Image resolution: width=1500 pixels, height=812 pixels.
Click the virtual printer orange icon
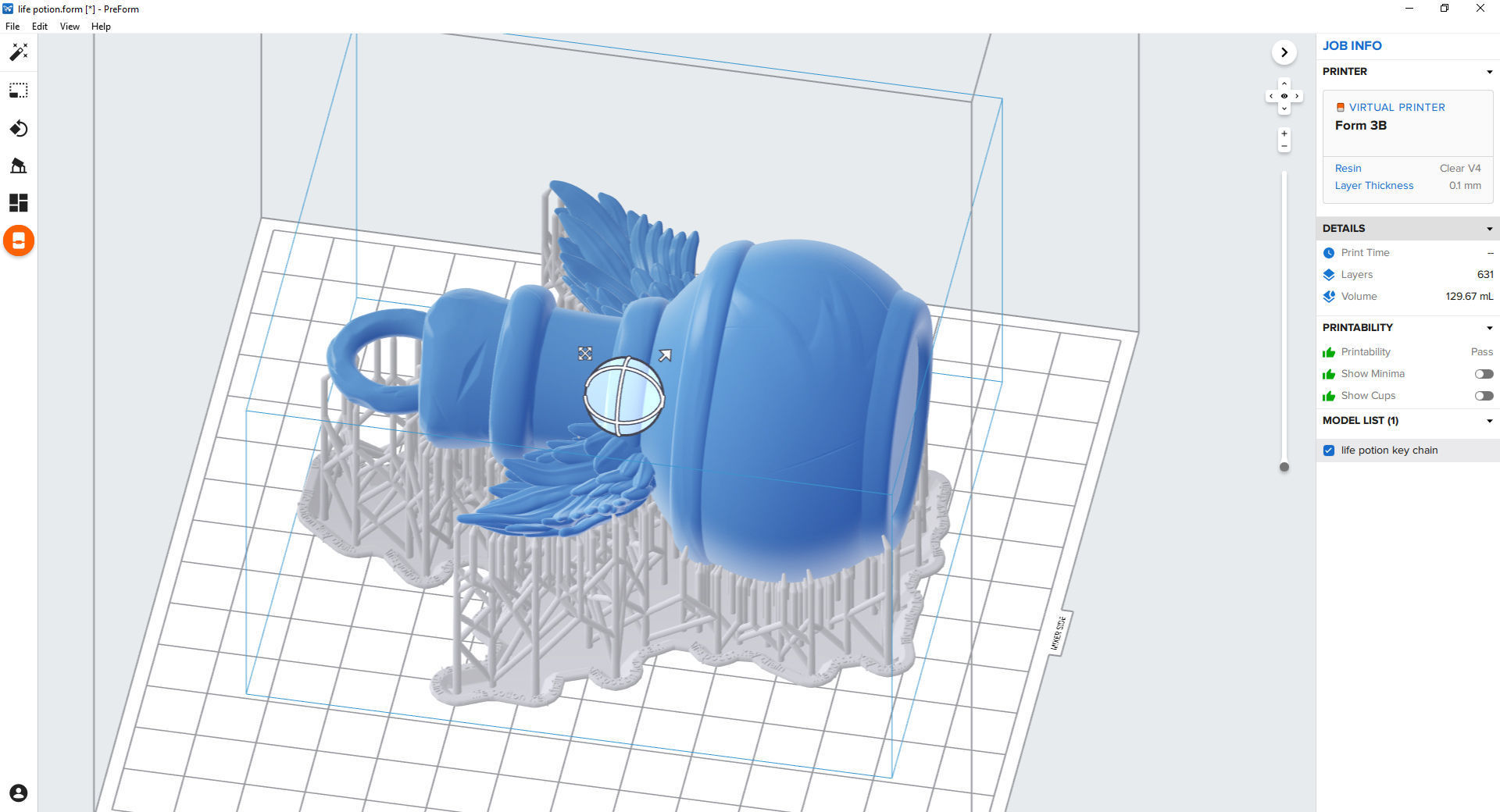point(1341,108)
